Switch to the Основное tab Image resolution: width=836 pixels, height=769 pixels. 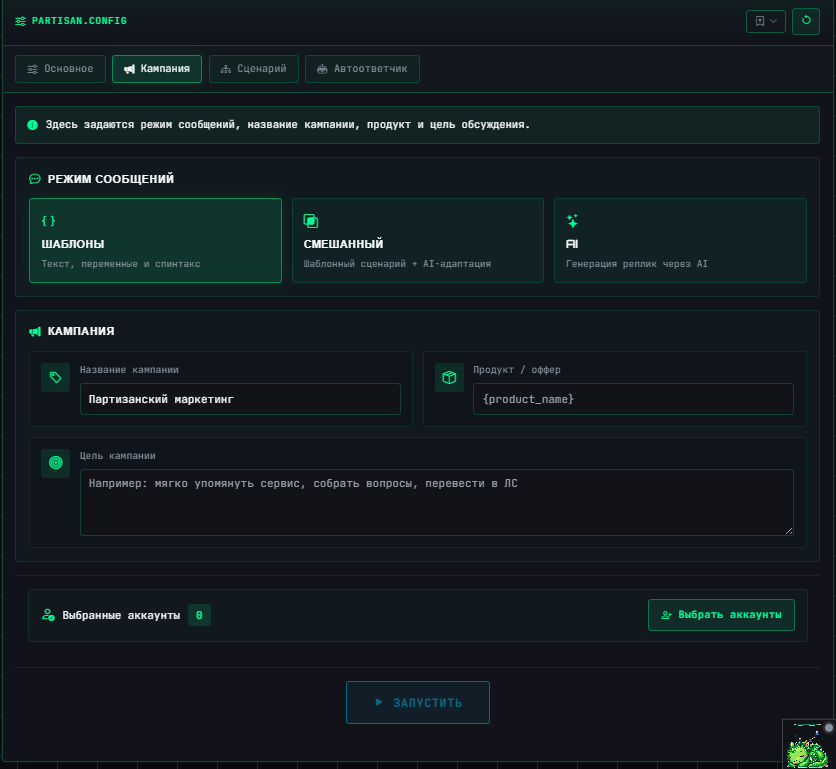click(x=60, y=69)
